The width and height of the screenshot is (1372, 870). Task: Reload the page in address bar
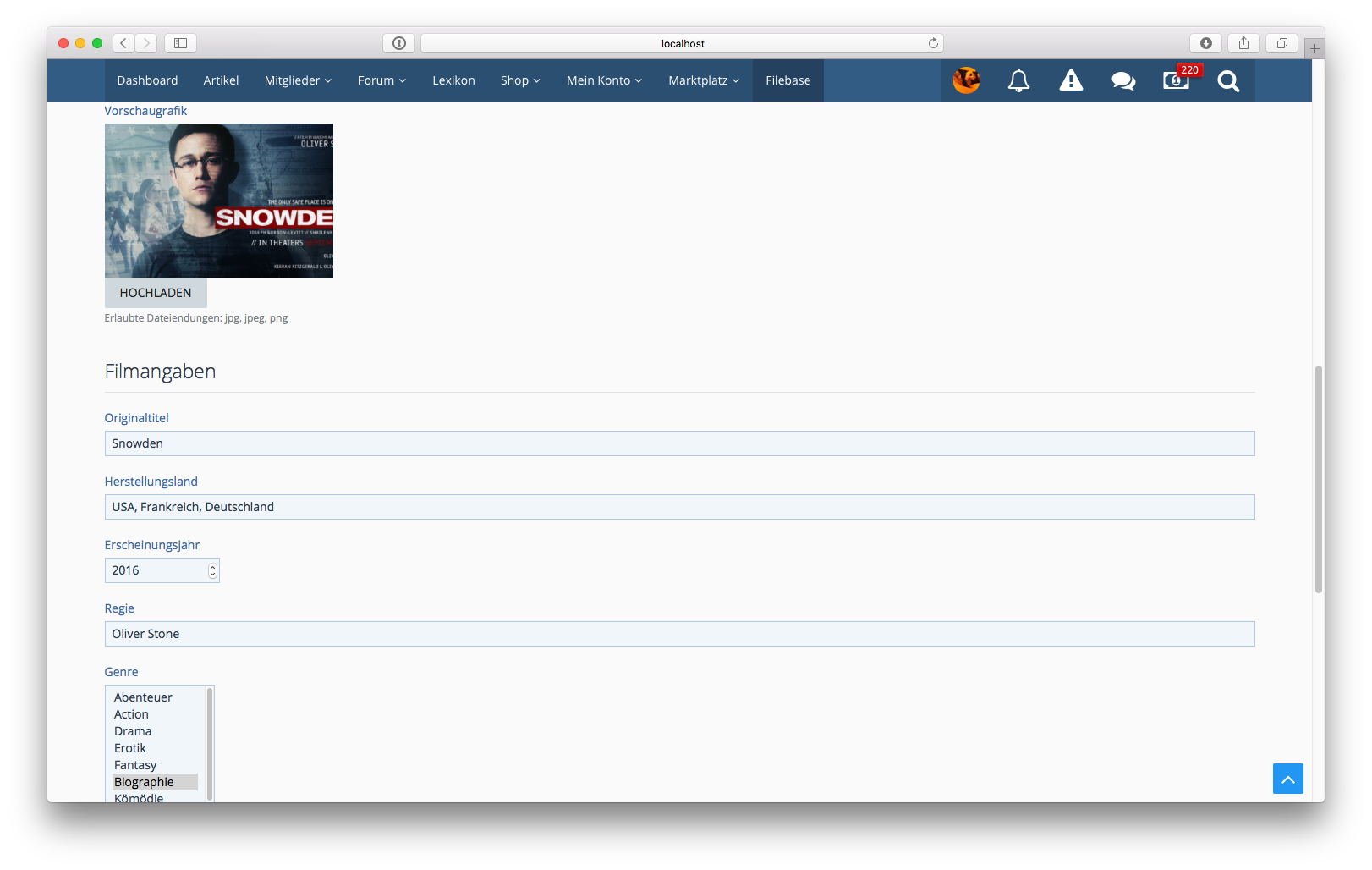coord(933,43)
